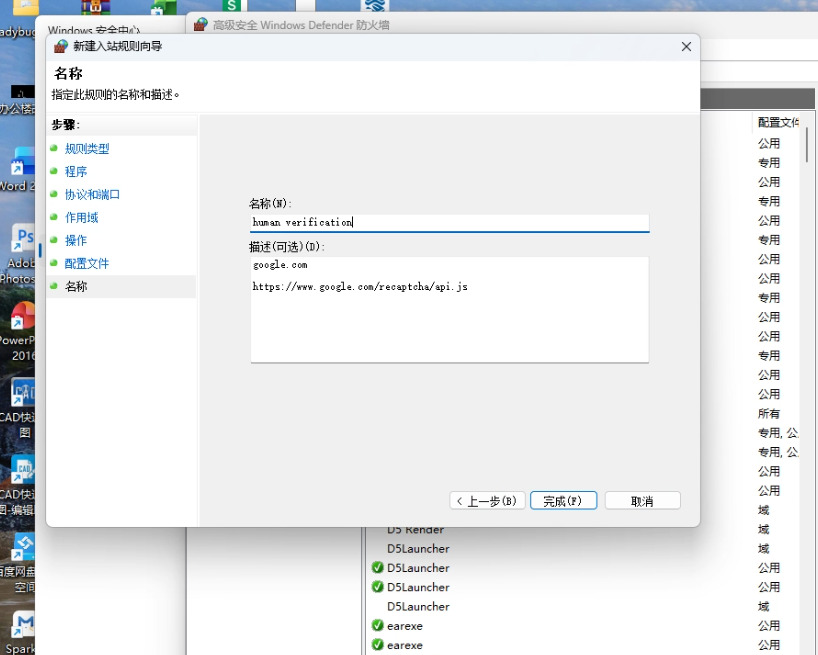Select the disabled D5Launcher rule below D5 Render

(x=418, y=549)
